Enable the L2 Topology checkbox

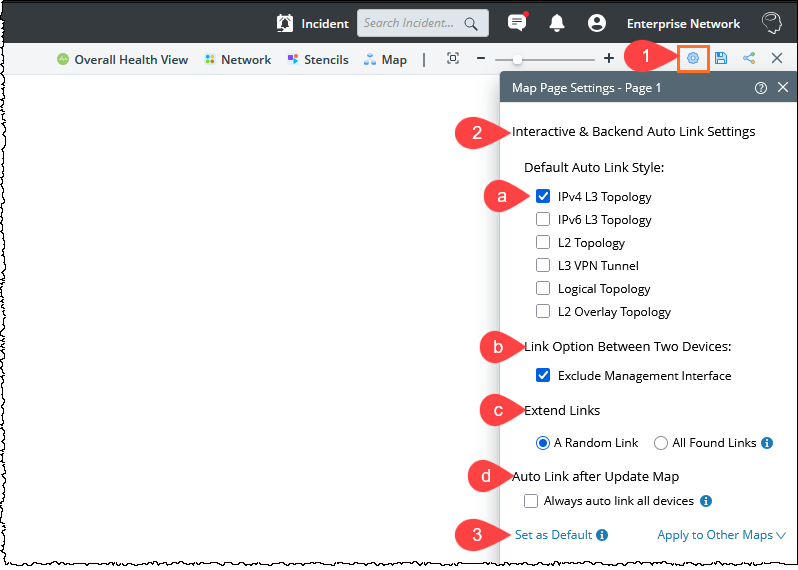[x=543, y=243]
